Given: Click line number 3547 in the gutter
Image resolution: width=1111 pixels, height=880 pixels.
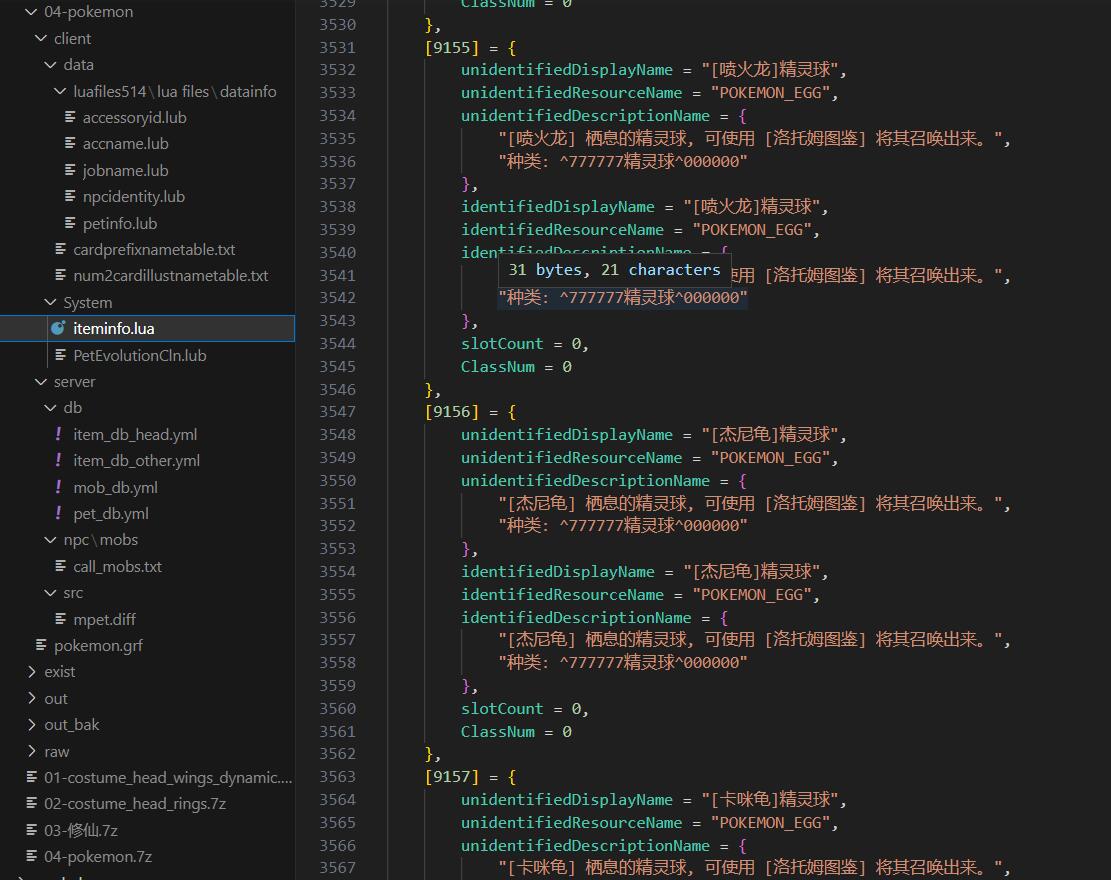Looking at the screenshot, I should point(337,411).
